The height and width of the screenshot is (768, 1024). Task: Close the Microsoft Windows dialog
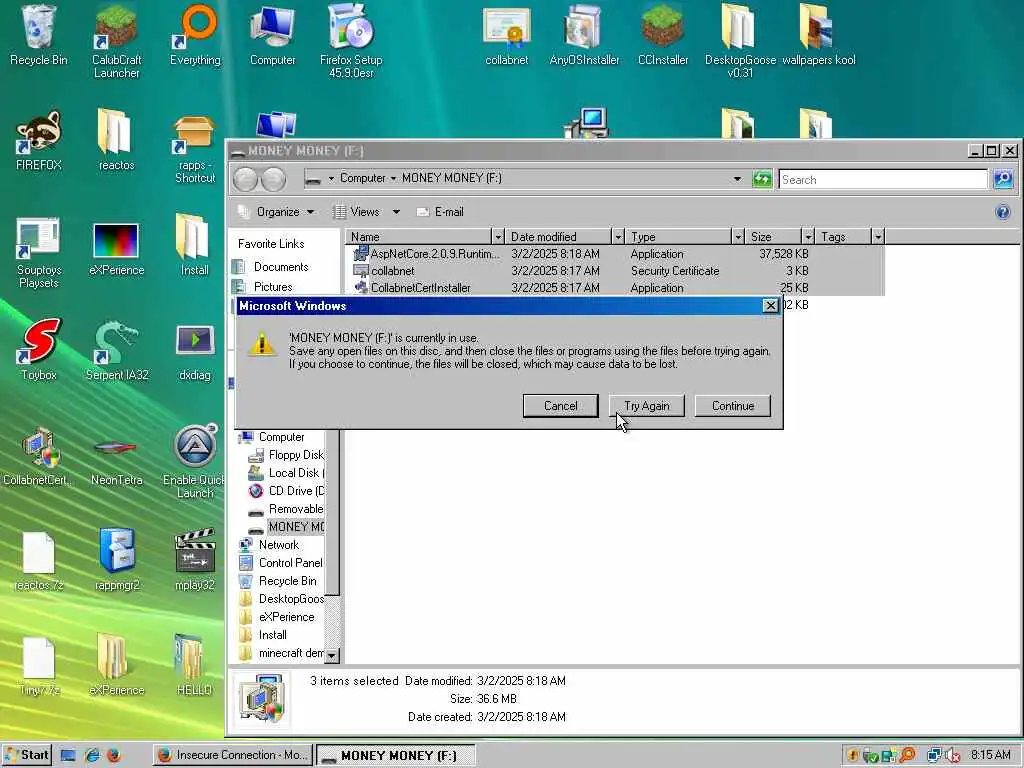coord(771,305)
